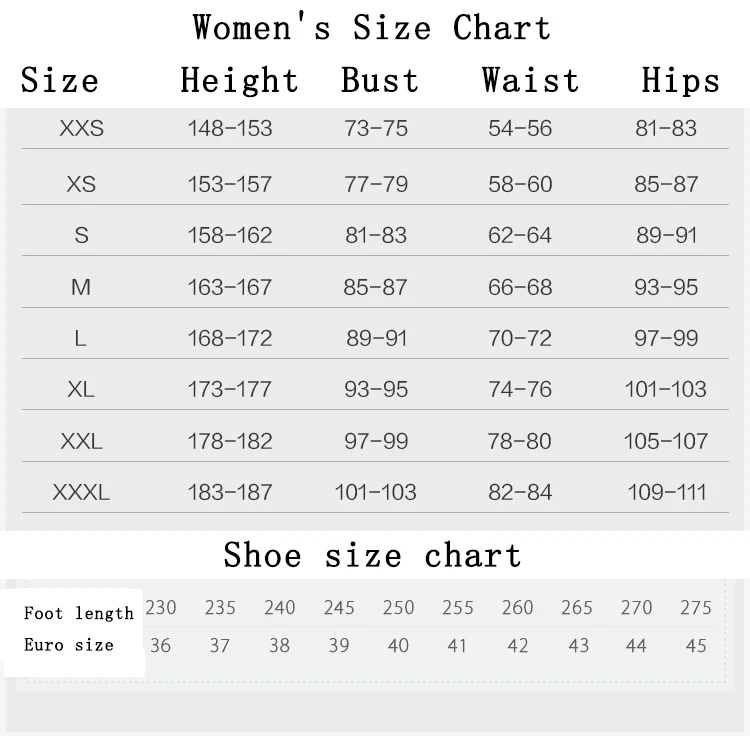Click the Shoe size chart heading
The width and height of the screenshot is (750, 736).
(372, 555)
